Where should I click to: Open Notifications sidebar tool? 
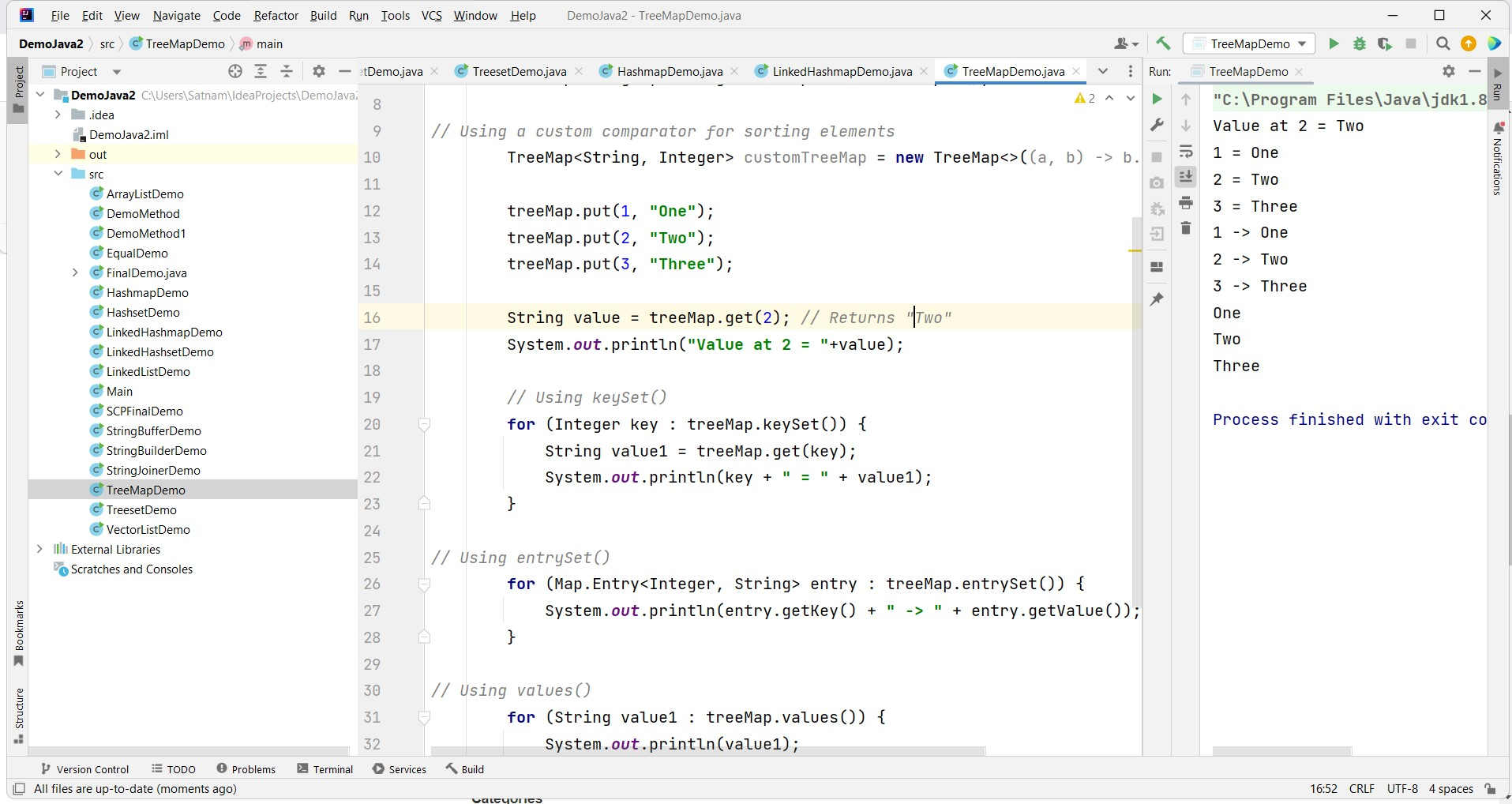tap(1498, 158)
